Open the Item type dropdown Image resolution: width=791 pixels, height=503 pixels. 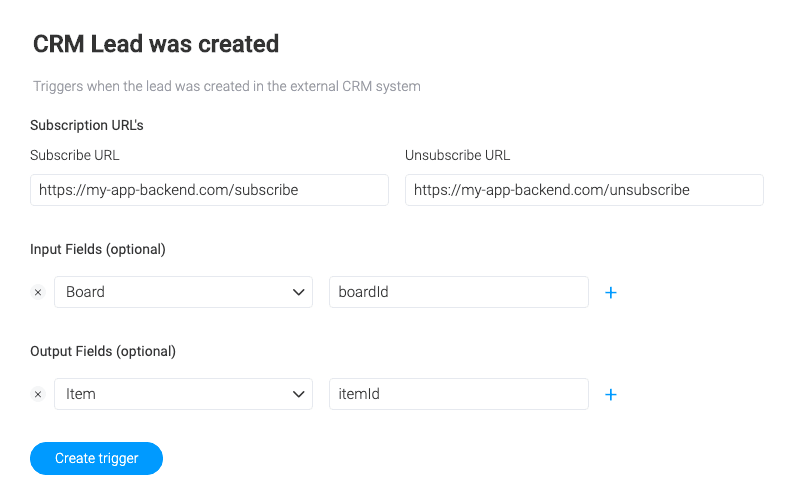pos(183,394)
